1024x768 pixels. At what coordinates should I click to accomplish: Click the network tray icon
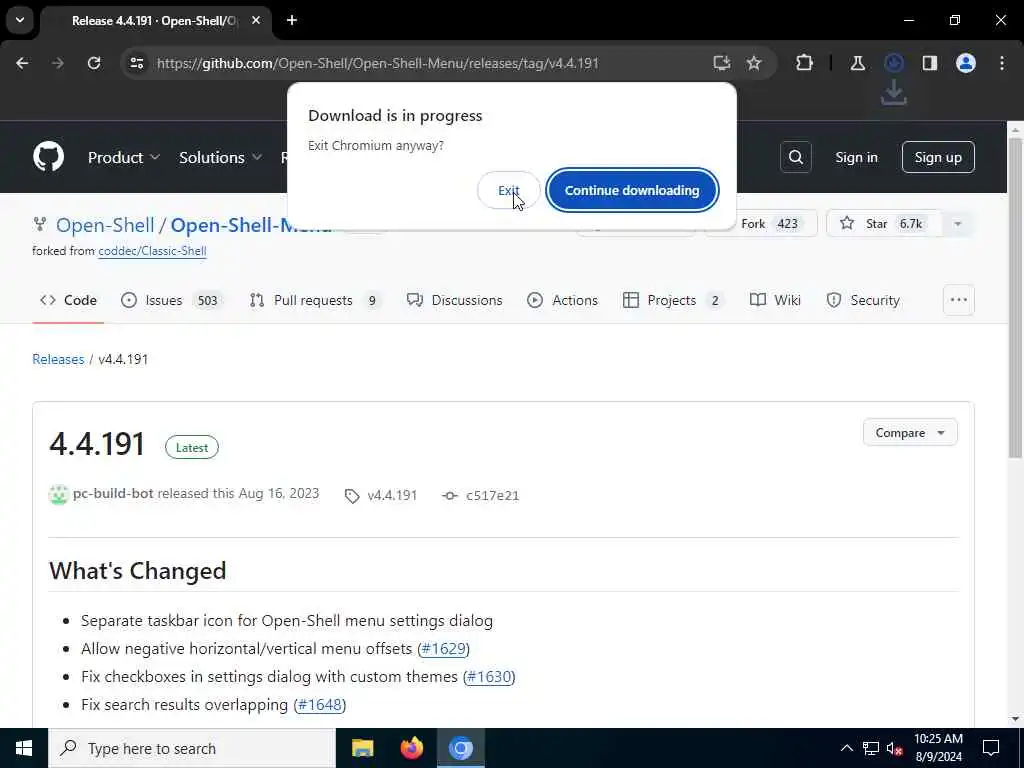point(871,748)
